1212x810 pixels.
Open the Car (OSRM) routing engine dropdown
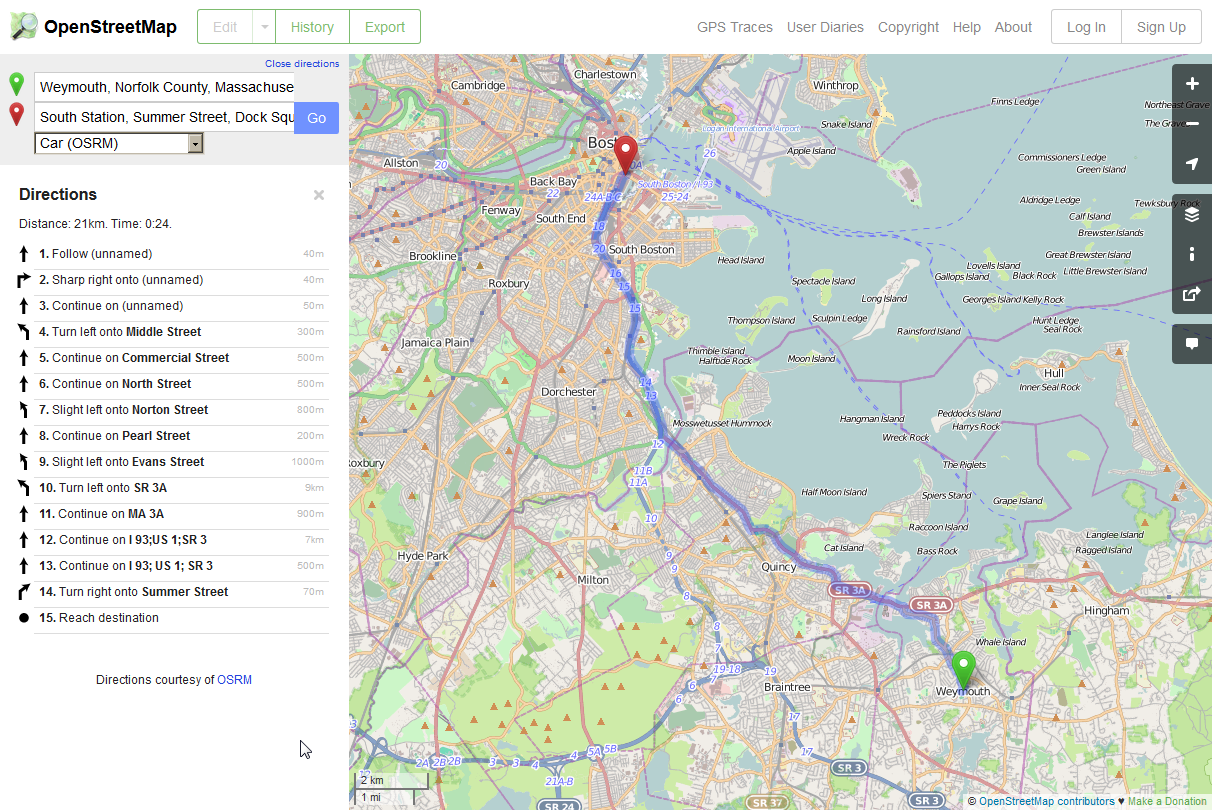tap(120, 144)
